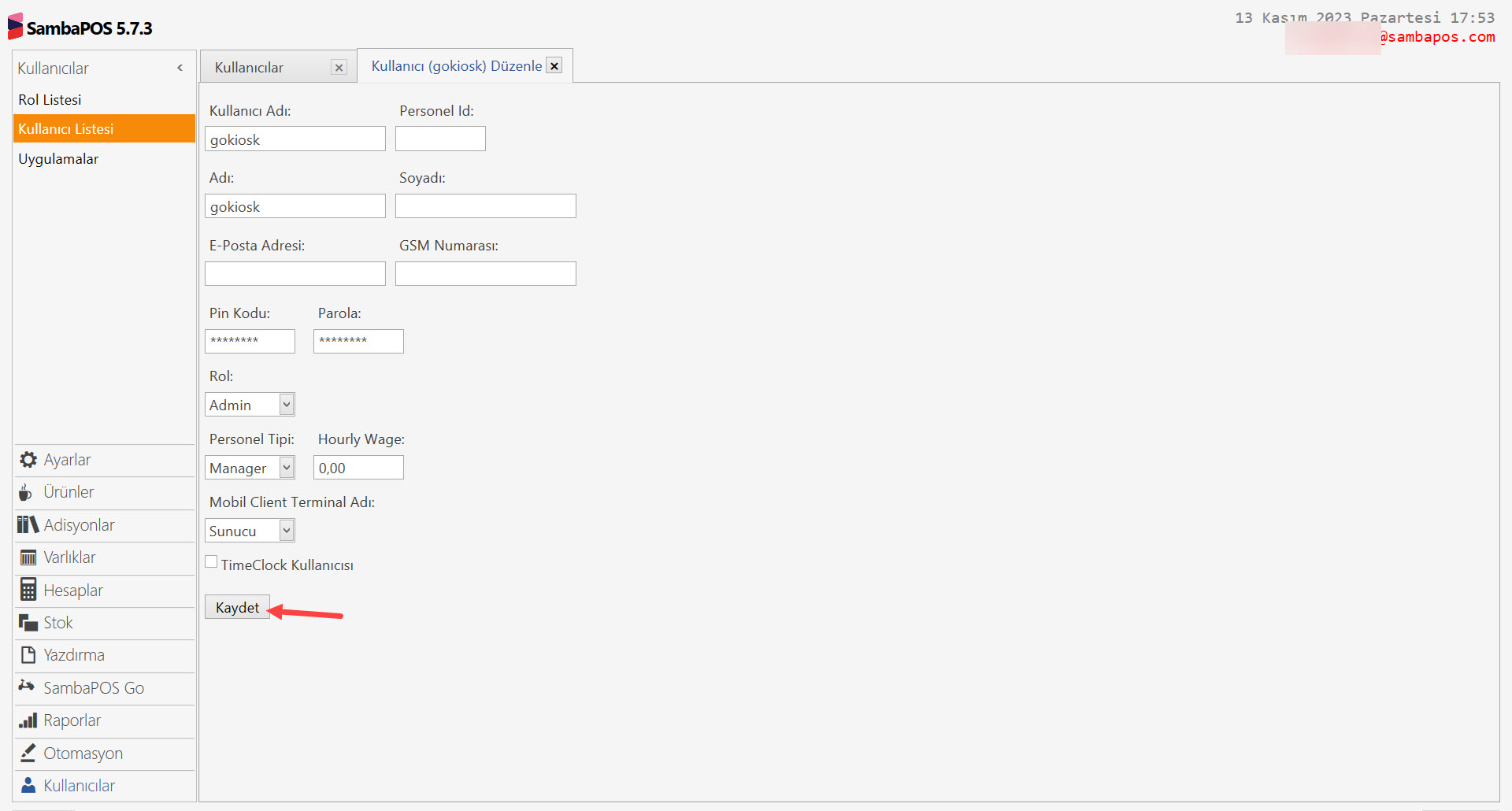The image size is (1512, 811).
Task: Select the Otomasyon pen icon
Action: (28, 753)
